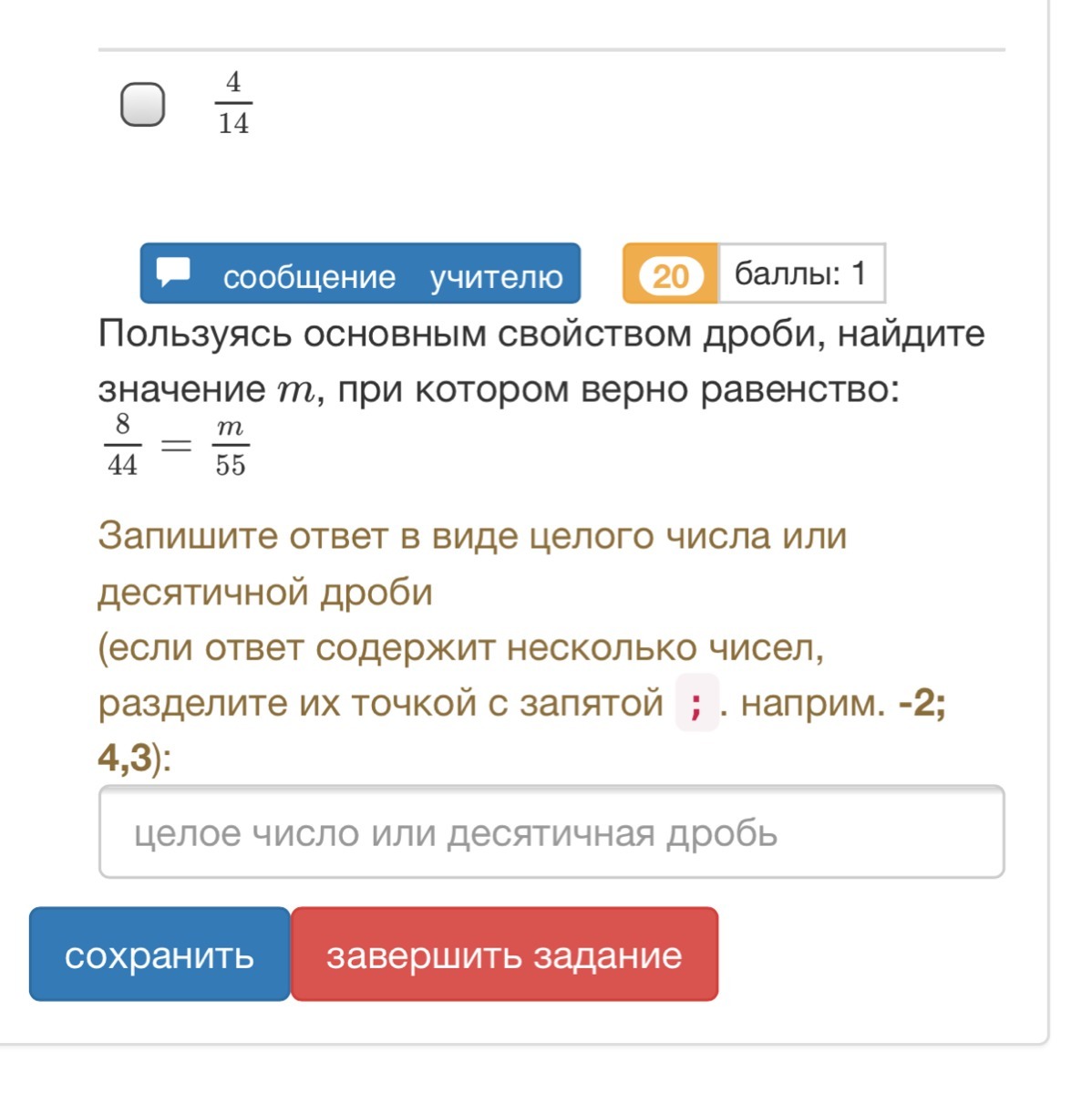Click the bold -2; example text
Viewport: 1092px width, 1094px height.
922,703
